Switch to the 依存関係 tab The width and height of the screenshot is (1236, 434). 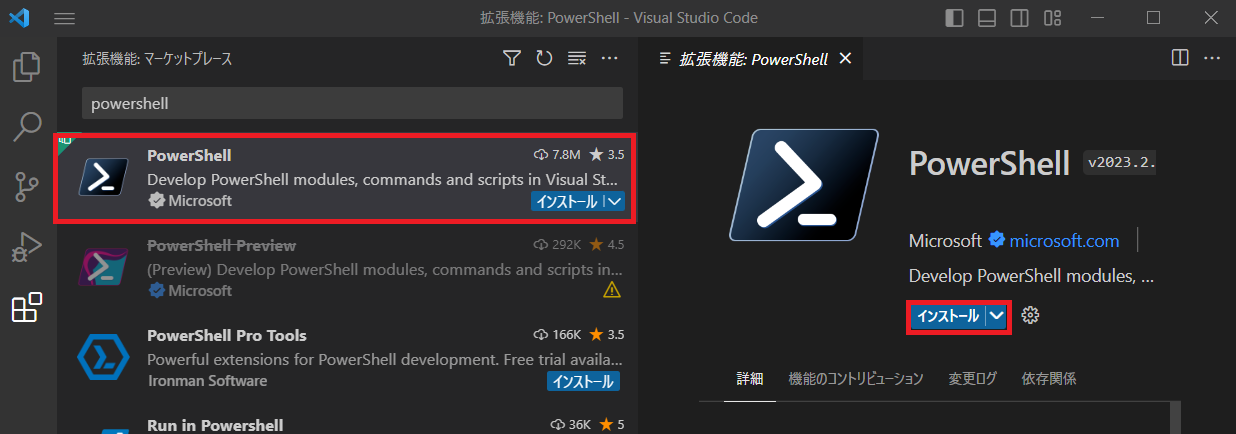click(x=1049, y=379)
